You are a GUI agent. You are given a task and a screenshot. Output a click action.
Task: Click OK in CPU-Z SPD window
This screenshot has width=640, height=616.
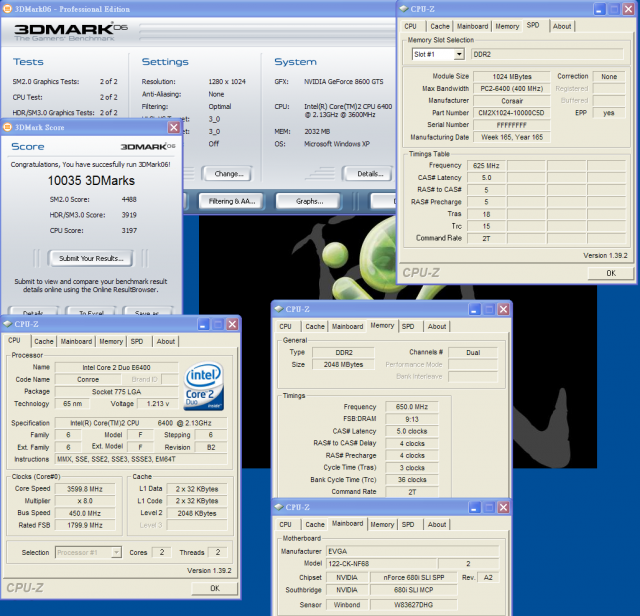(611, 273)
